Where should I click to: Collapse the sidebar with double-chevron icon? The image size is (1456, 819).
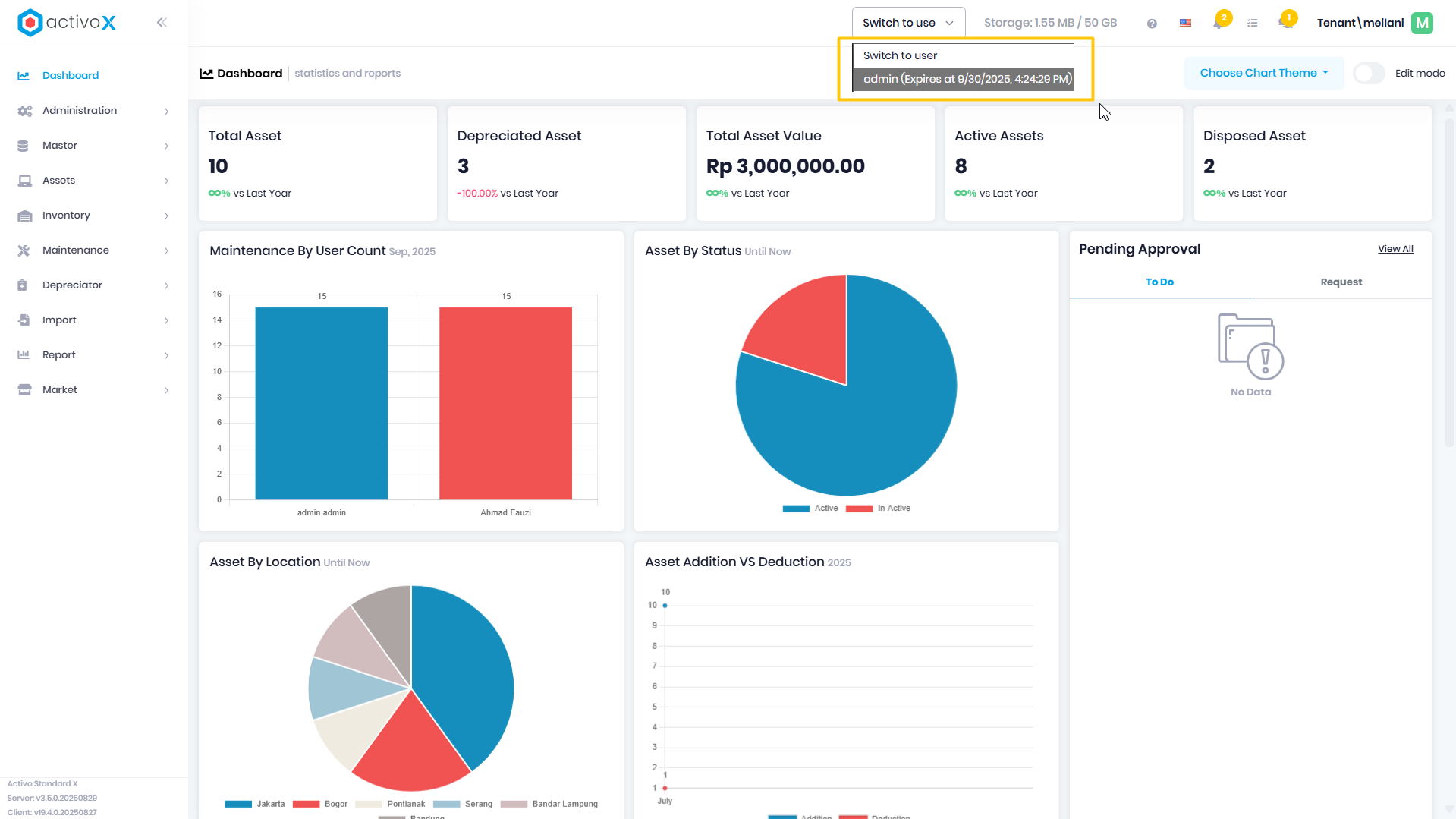(162, 23)
